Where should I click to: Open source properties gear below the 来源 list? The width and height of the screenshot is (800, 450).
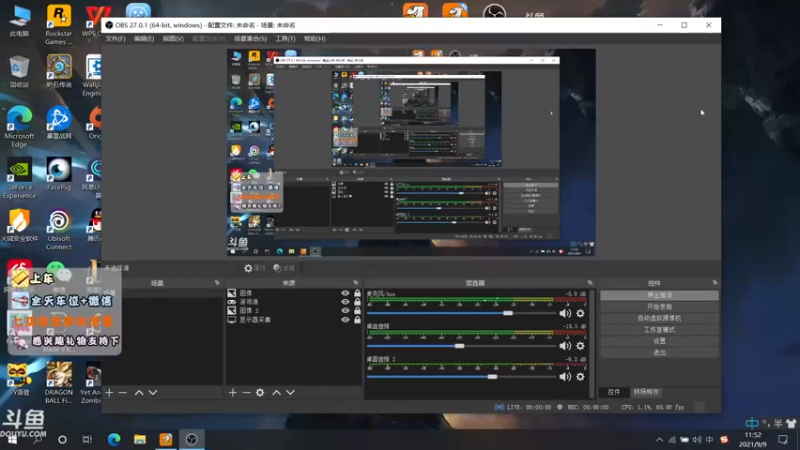click(x=260, y=392)
